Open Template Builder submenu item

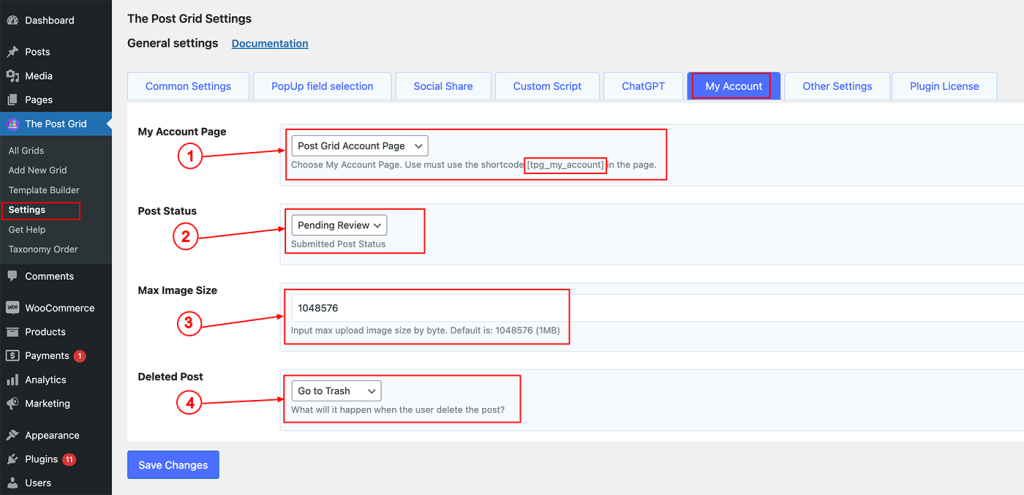click(44, 190)
